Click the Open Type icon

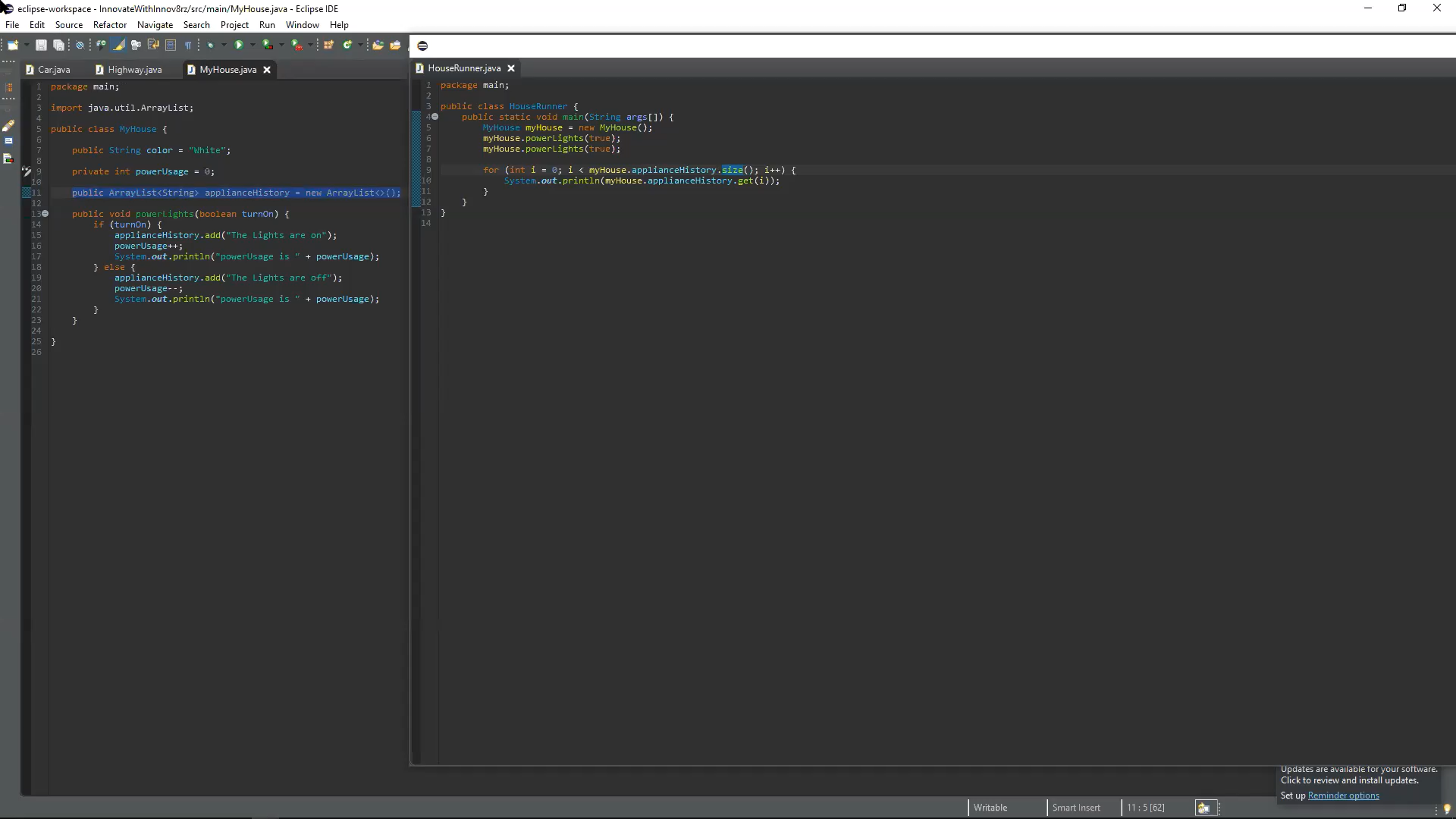click(378, 45)
